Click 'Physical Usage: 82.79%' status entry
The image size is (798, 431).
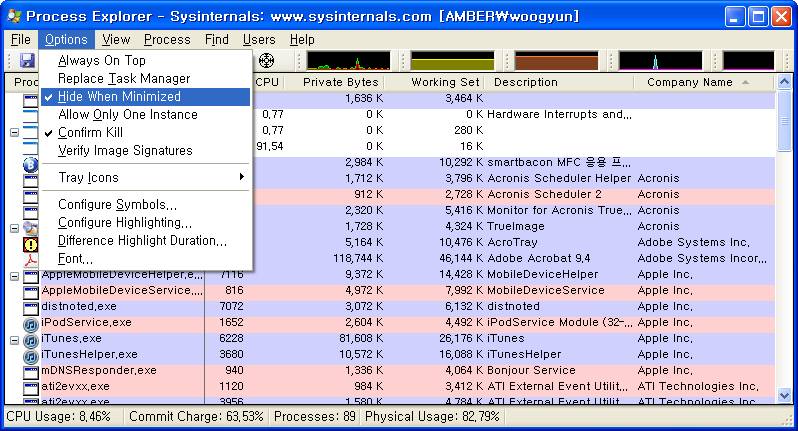(x=432, y=417)
